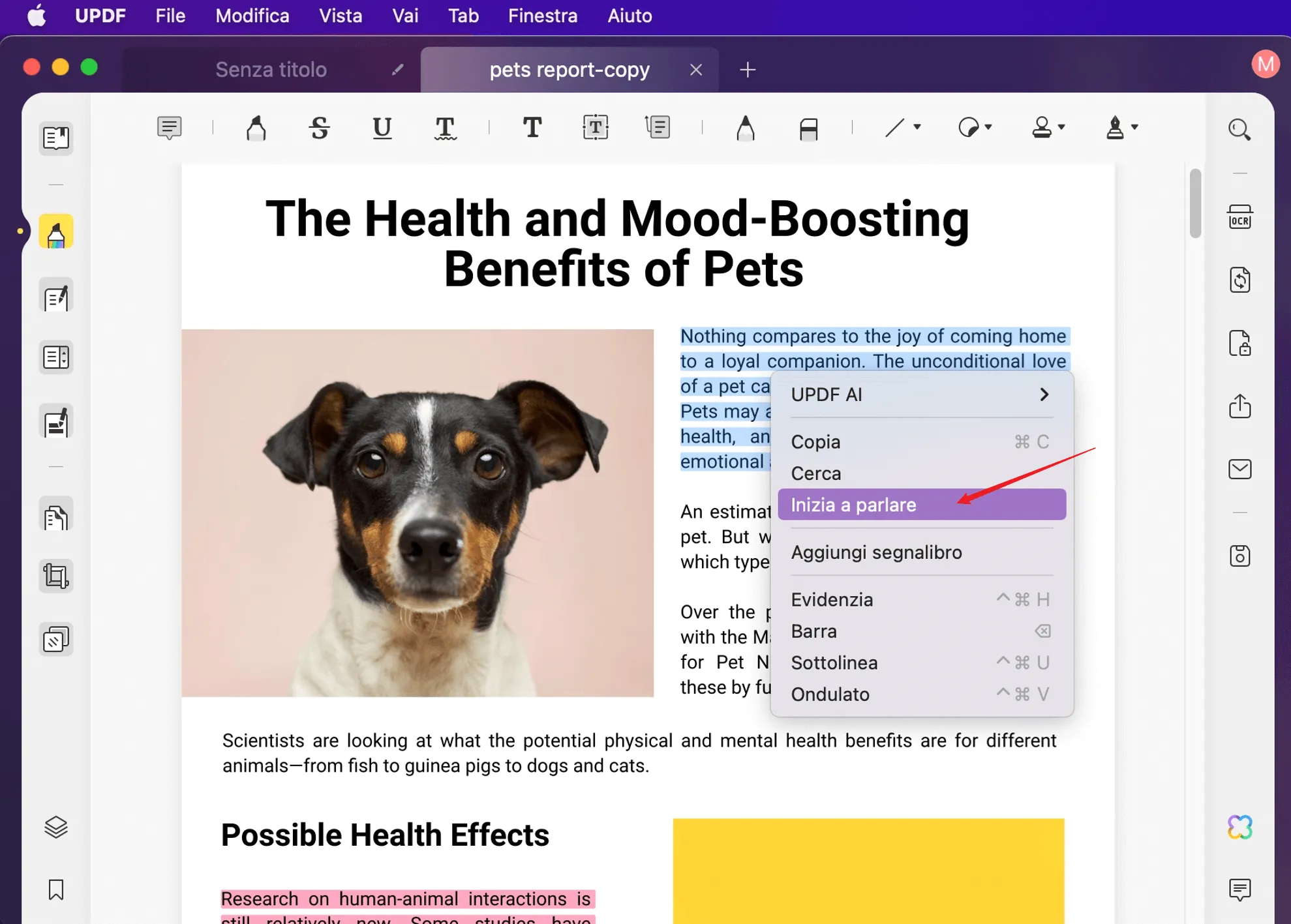This screenshot has height=924, width=1291.
Task: Open Evidenzia submenu in context menu
Action: pos(833,599)
